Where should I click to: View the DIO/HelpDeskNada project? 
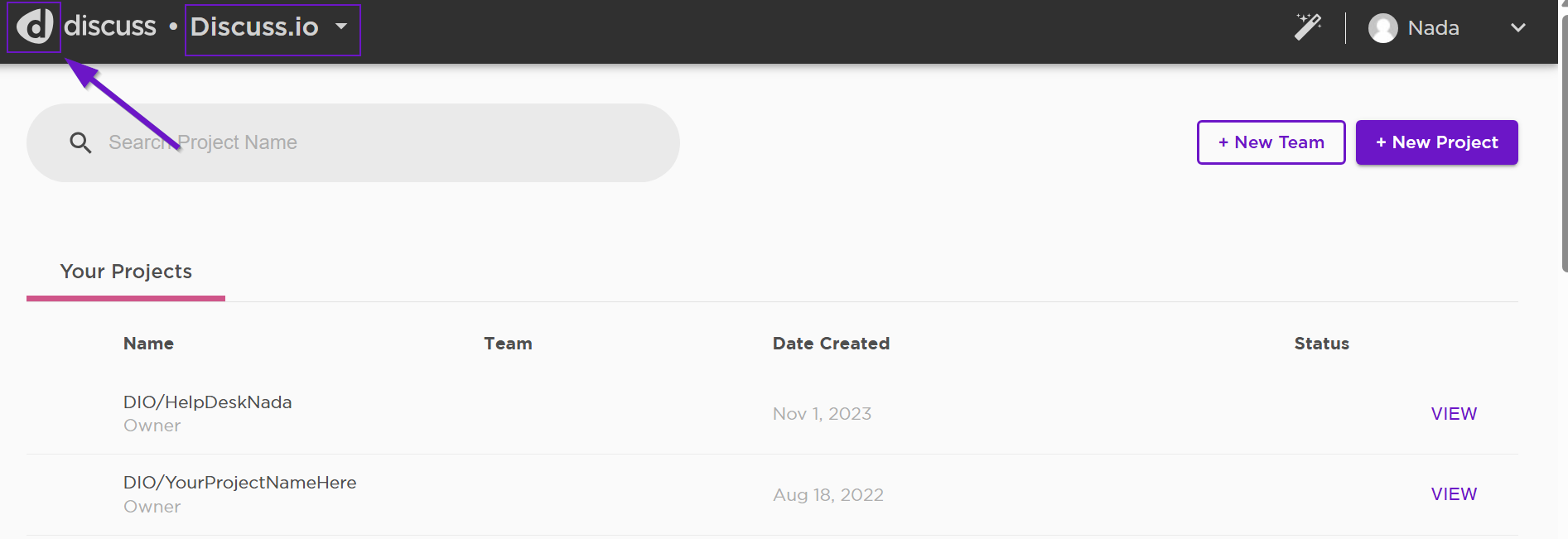1454,414
